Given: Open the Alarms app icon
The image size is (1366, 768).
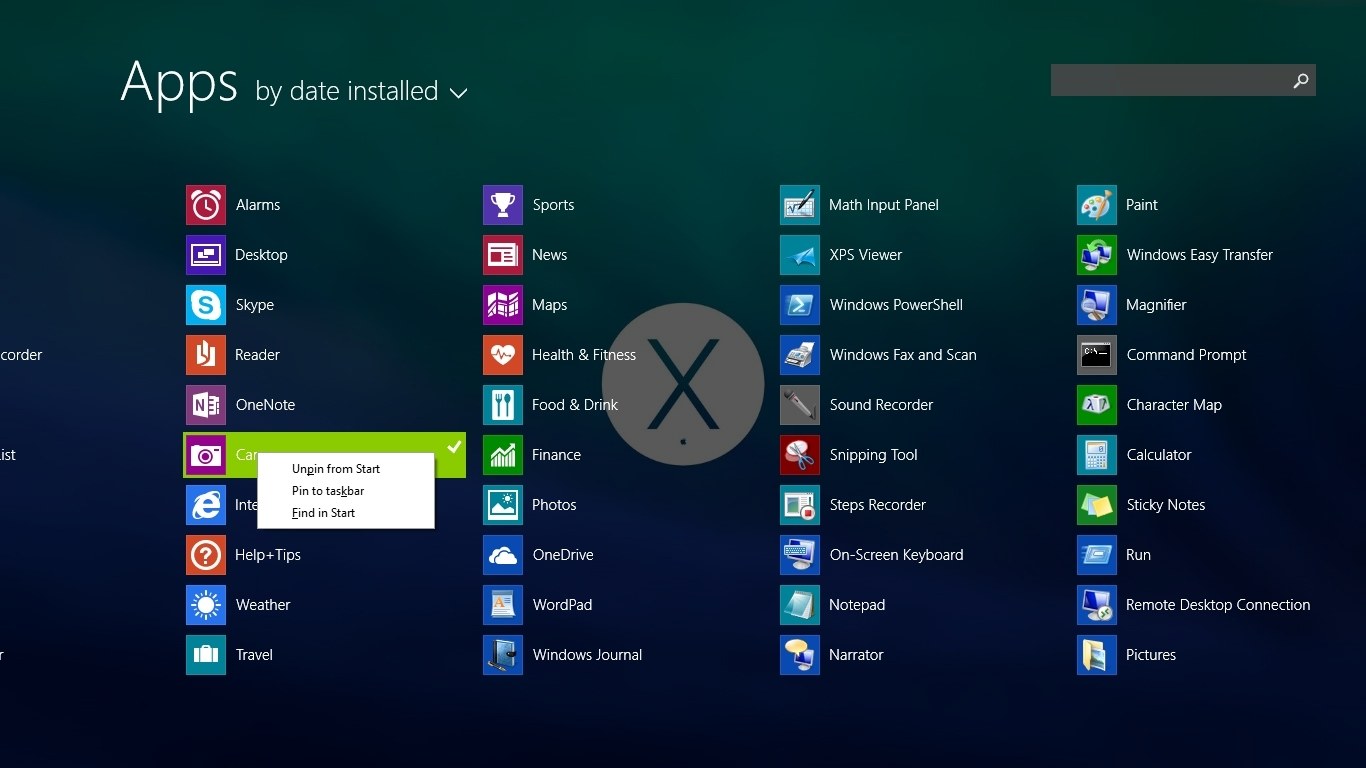Looking at the screenshot, I should point(206,205).
